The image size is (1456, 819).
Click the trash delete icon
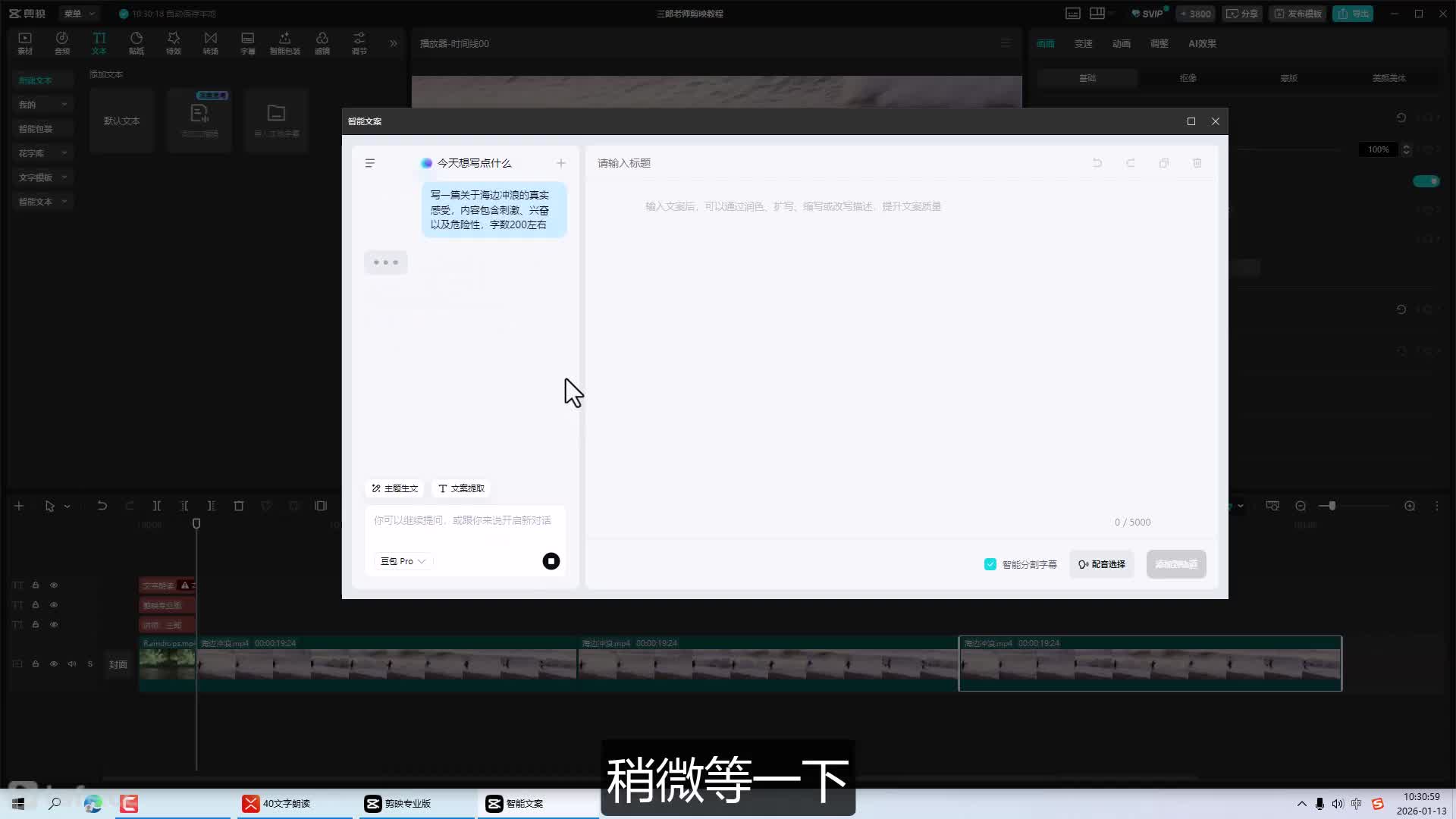pyautogui.click(x=1197, y=163)
